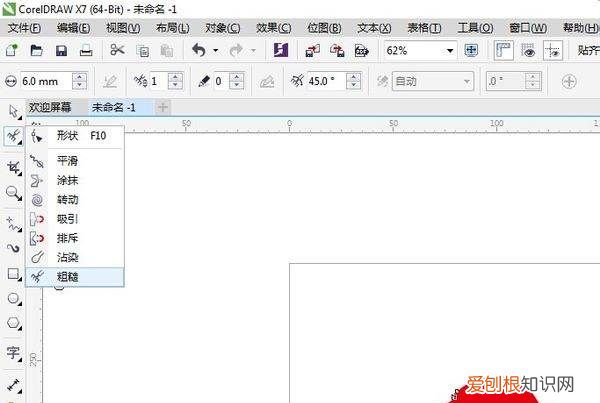Toggle the show grid button
The height and width of the screenshot is (403, 600).
click(x=528, y=51)
